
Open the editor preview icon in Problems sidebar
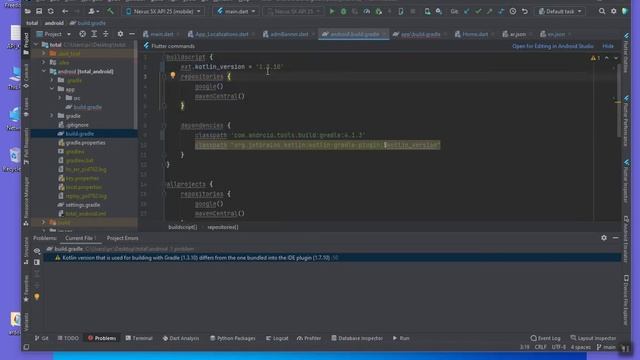(37, 262)
